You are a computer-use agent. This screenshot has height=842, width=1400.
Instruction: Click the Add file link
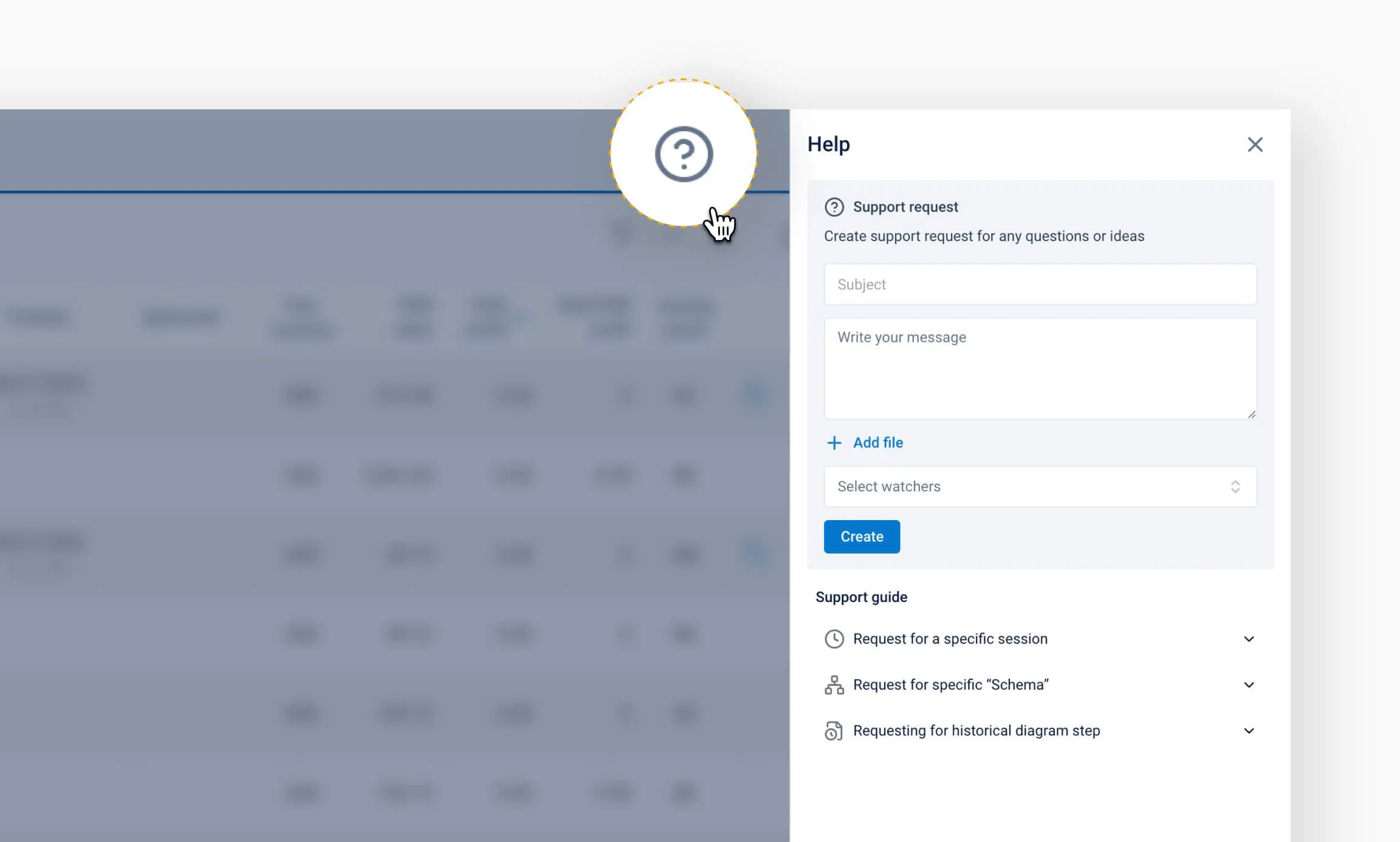(877, 443)
